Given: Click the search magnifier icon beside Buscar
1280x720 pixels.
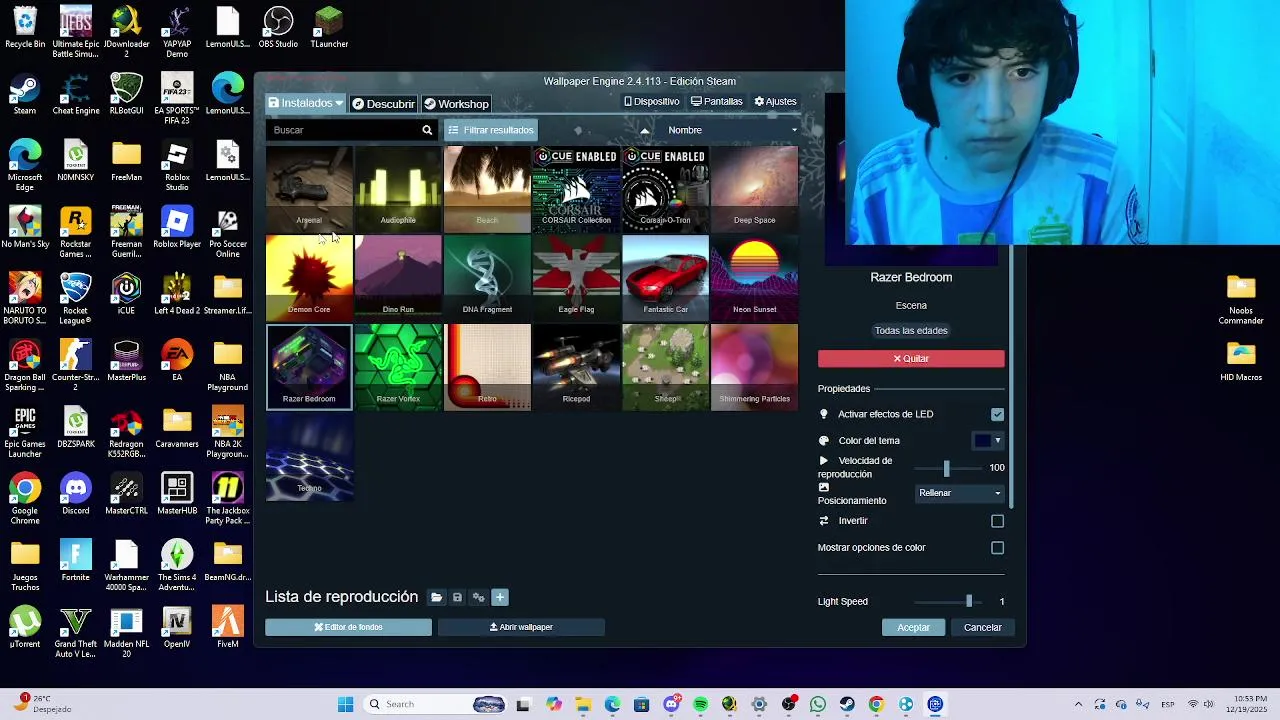Looking at the screenshot, I should (427, 130).
